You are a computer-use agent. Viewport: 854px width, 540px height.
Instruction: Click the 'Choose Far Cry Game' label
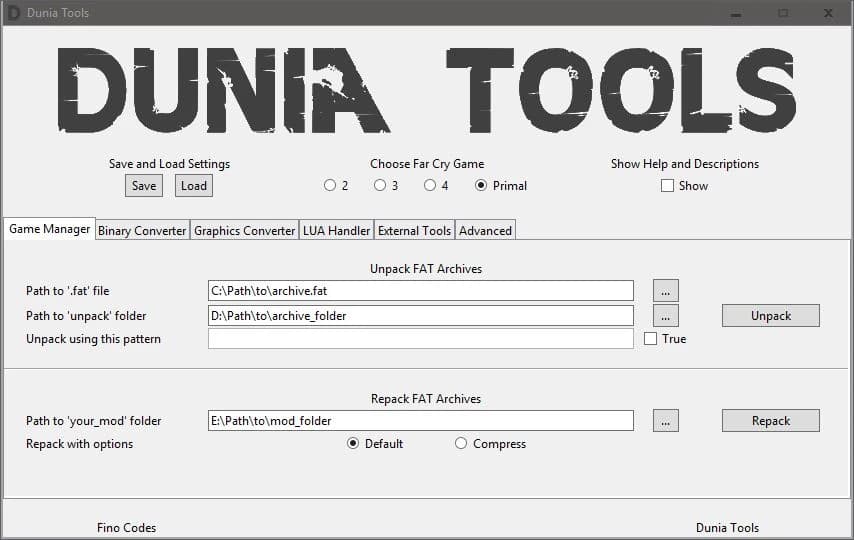click(x=427, y=164)
